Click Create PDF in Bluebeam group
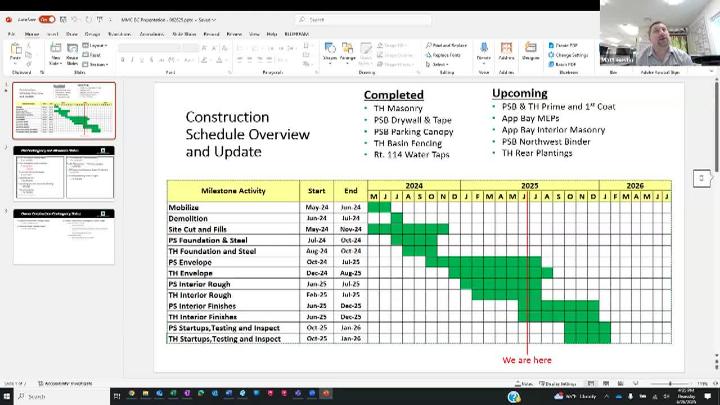Screen dimensions: 720x405 click(x=563, y=45)
